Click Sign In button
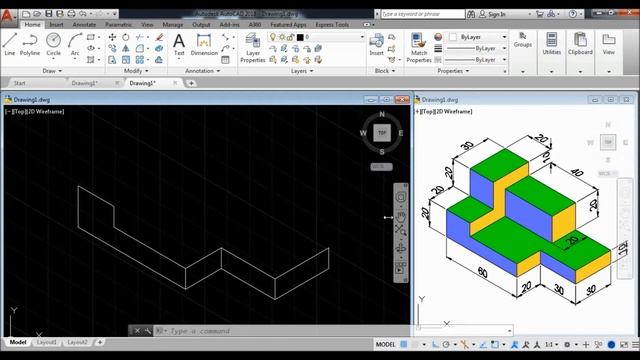The height and width of the screenshot is (360, 640). click(493, 14)
